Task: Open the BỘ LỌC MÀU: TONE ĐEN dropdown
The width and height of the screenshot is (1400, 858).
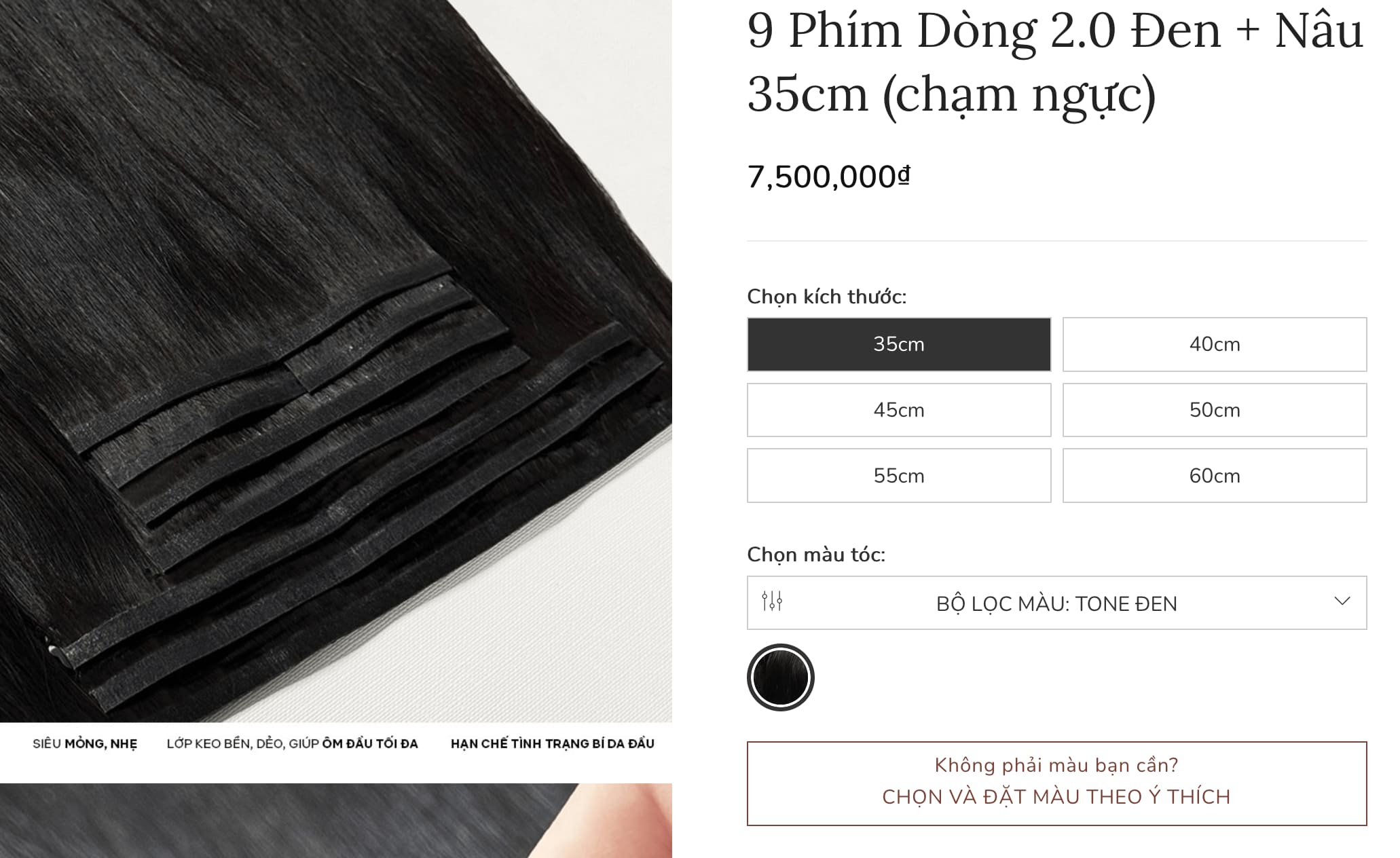Action: point(1056,603)
